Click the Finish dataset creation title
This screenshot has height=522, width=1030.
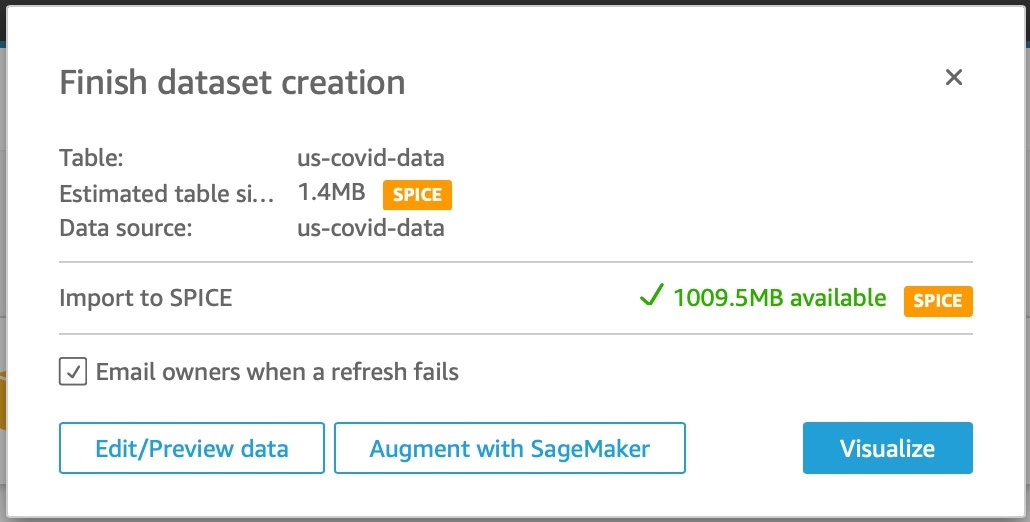232,82
